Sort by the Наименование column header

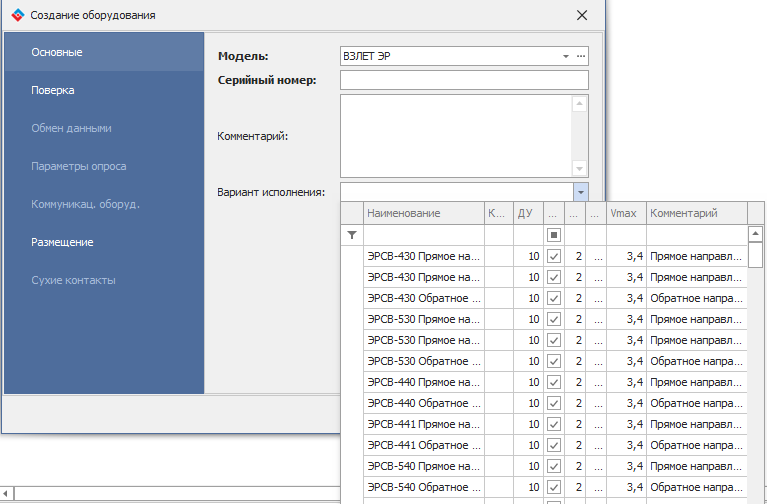[424, 213]
